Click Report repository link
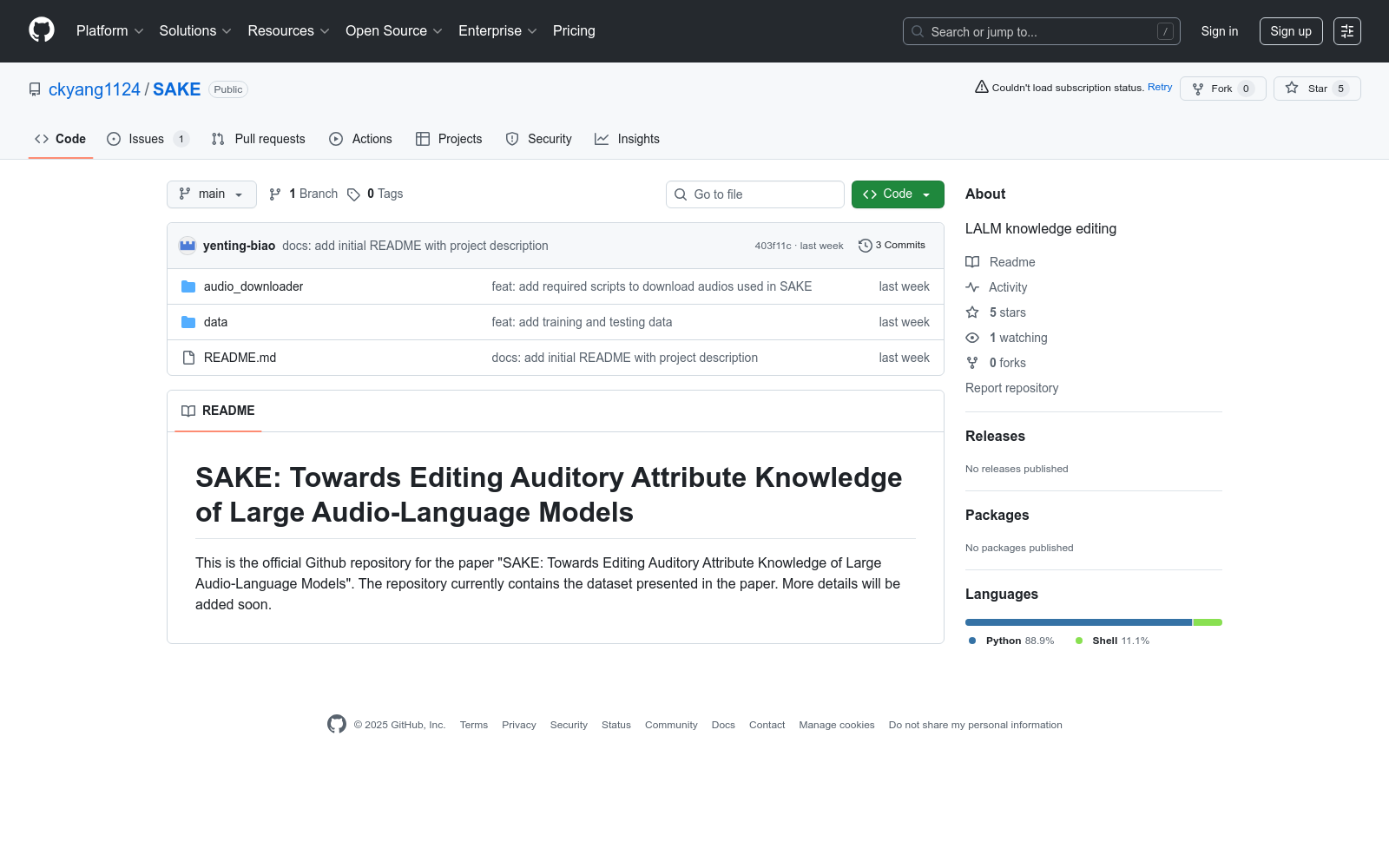Screen dimensions: 1389x868 tap(1011, 388)
